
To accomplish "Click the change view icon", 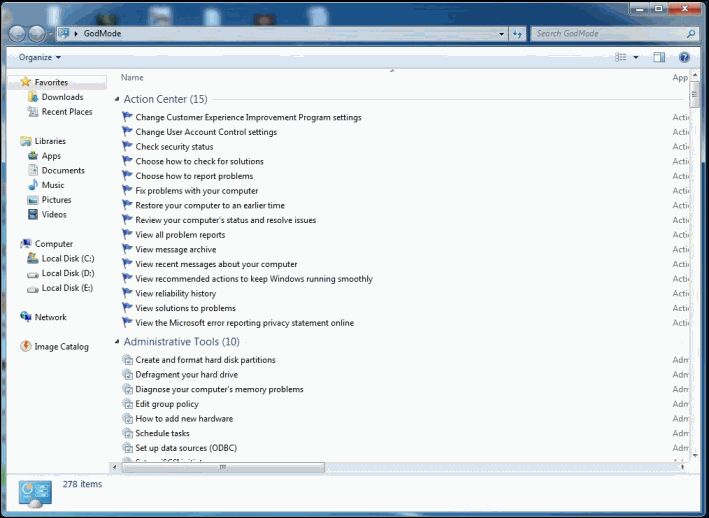I will (x=621, y=57).
